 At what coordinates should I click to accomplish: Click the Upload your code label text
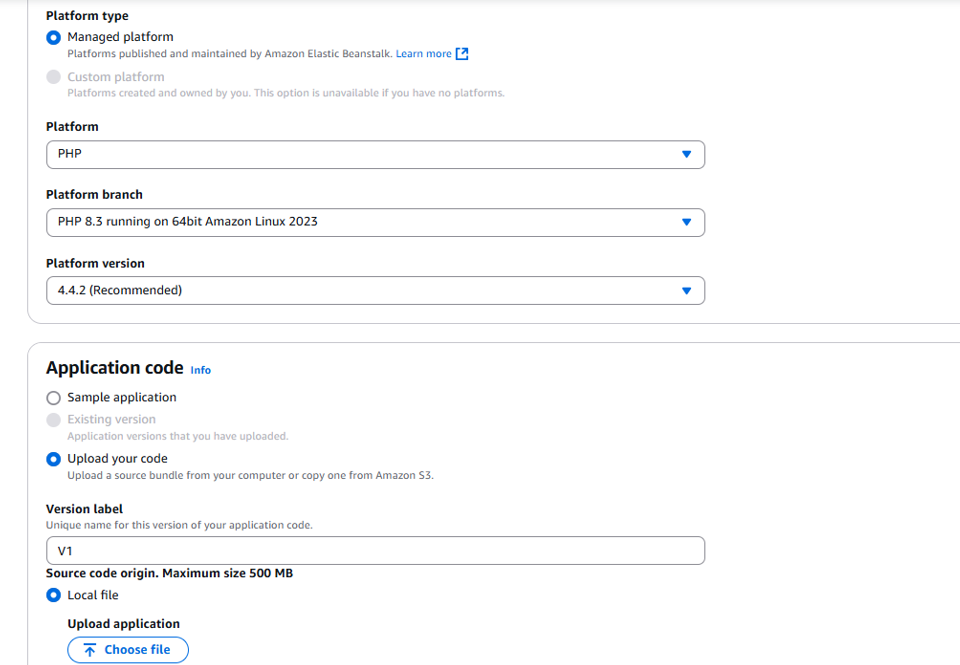tap(117, 459)
